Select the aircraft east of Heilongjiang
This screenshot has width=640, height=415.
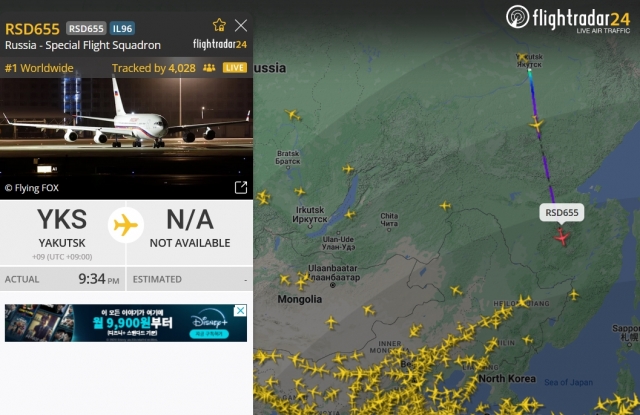point(574,294)
